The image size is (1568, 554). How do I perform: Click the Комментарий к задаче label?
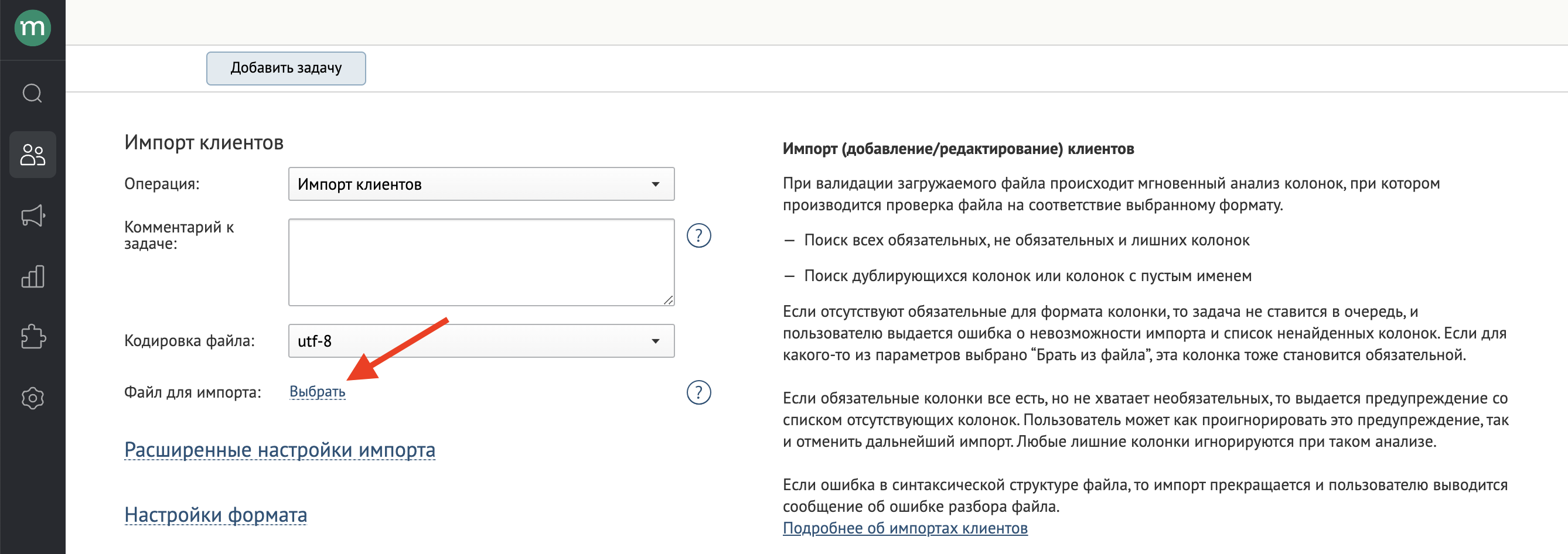coord(179,236)
